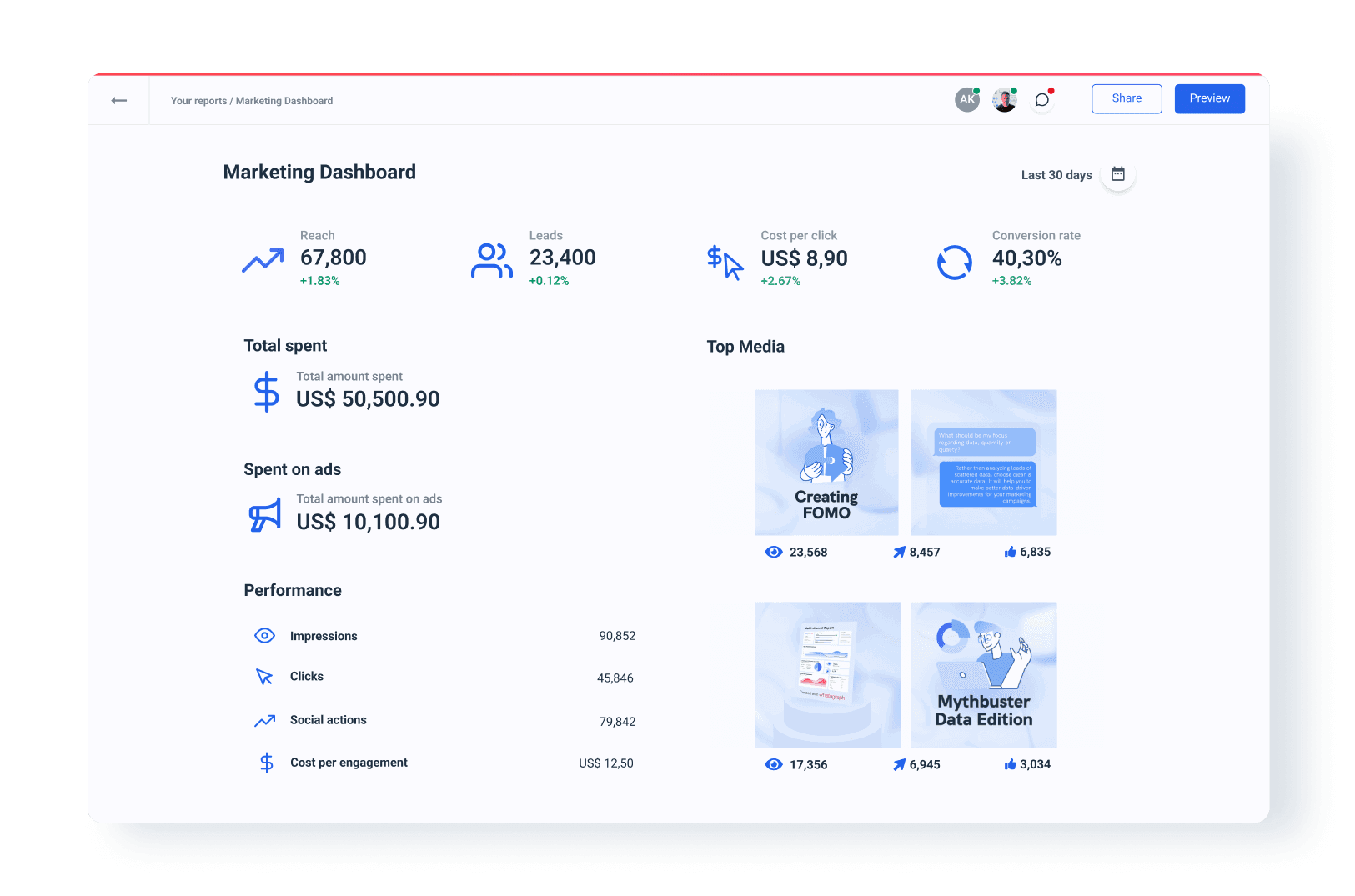Image resolution: width=1355 pixels, height=896 pixels.
Task: Click the Creating FOMO media thumbnail
Action: (826, 462)
